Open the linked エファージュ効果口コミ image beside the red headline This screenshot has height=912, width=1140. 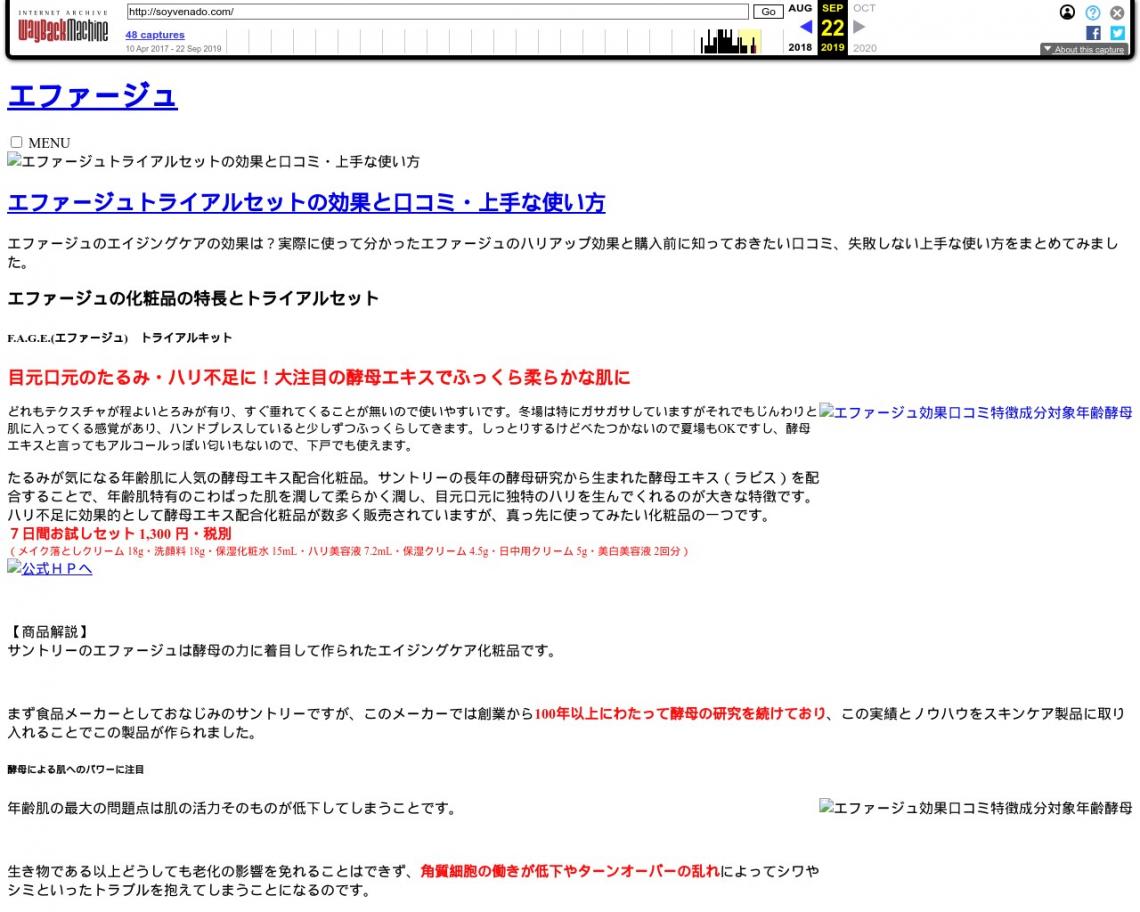tap(976, 412)
